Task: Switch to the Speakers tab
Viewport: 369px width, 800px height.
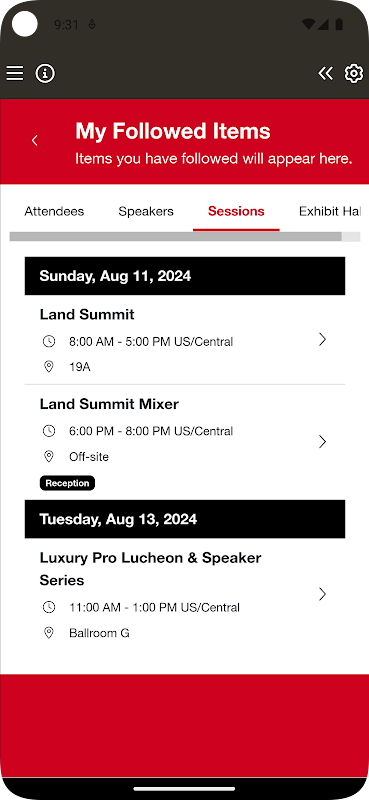Action: [146, 211]
